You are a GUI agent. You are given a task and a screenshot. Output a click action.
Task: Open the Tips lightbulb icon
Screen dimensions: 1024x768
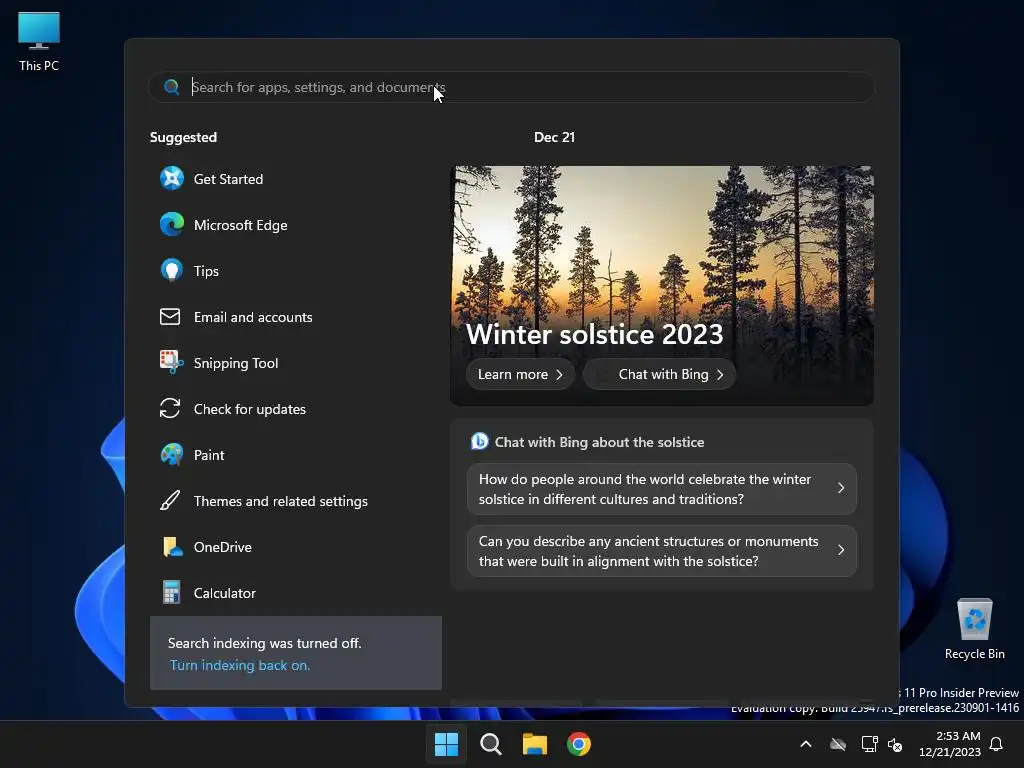pos(172,270)
